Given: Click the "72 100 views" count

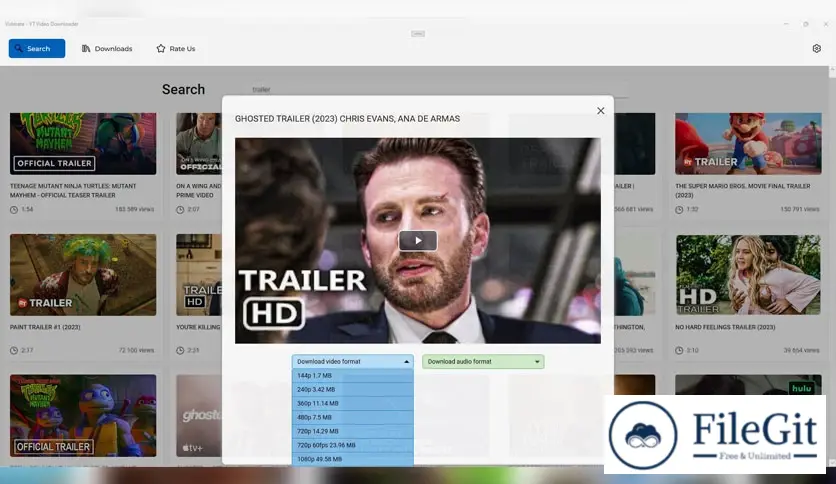Looking at the screenshot, I should 136,350.
